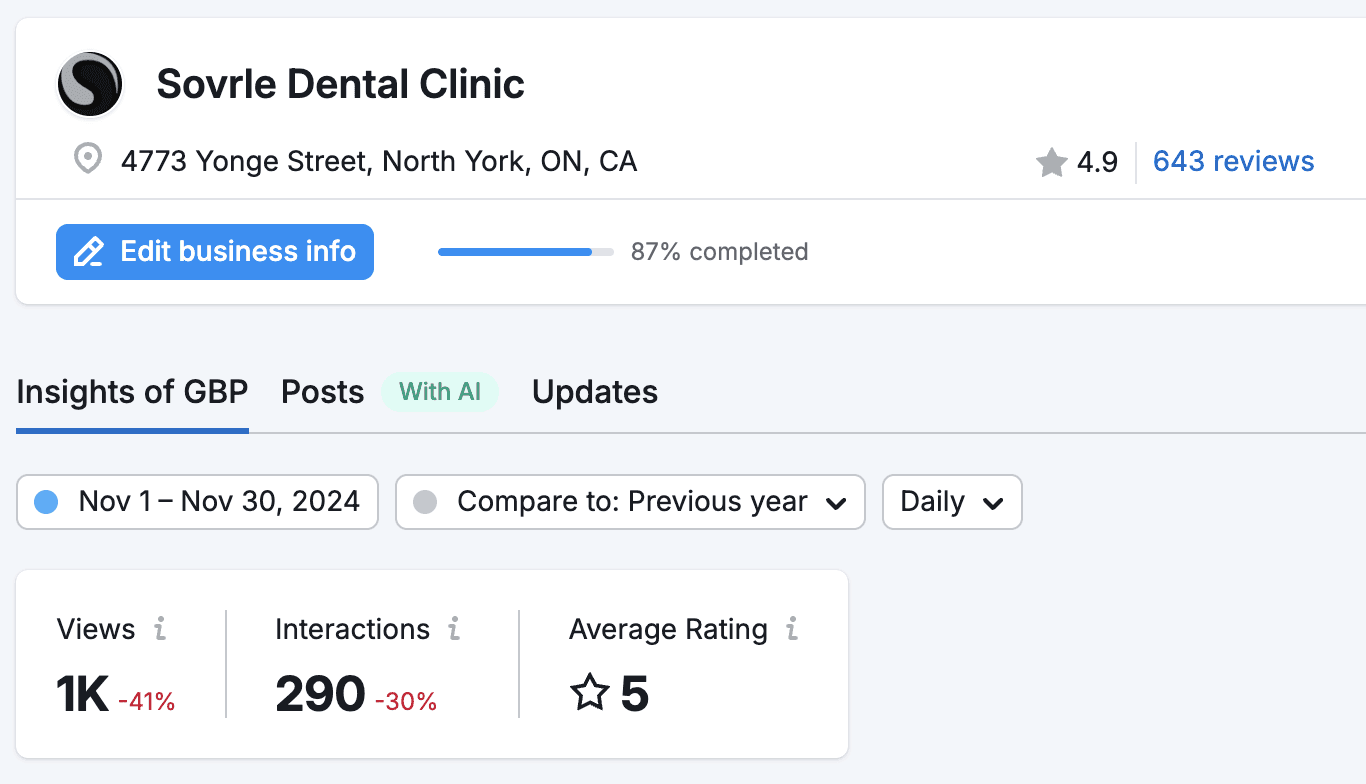This screenshot has height=784, width=1366.
Task: Toggle the blue dot on the date range filter
Action: click(x=46, y=501)
